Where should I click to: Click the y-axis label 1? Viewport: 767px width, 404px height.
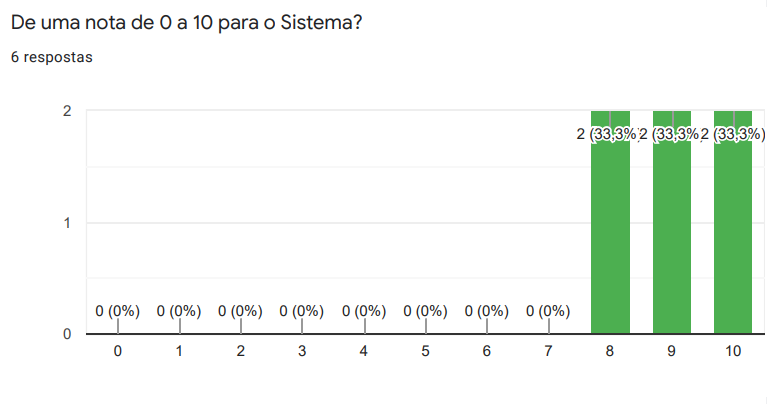(66, 223)
